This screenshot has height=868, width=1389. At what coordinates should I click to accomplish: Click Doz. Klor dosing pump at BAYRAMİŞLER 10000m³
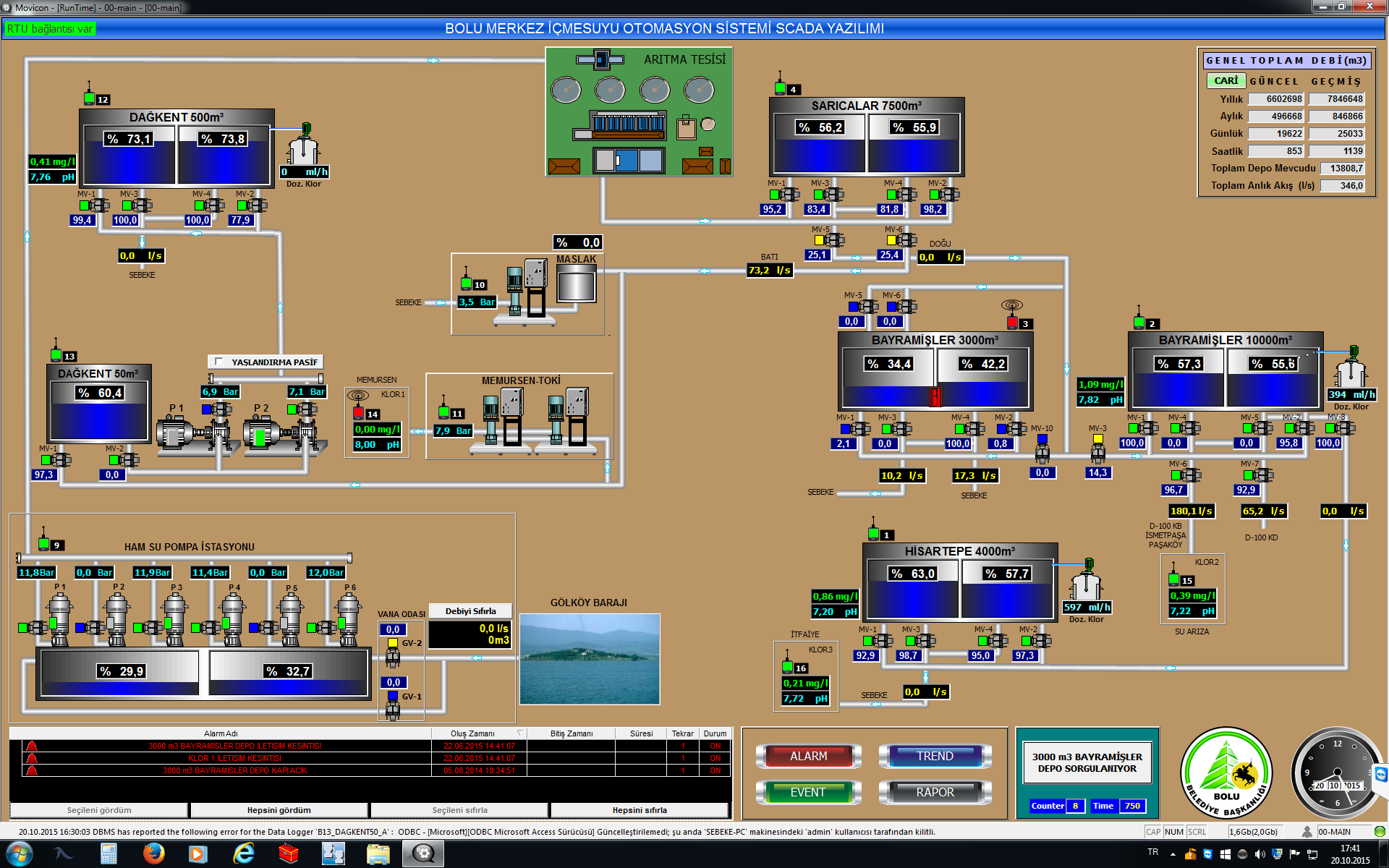[x=1351, y=368]
